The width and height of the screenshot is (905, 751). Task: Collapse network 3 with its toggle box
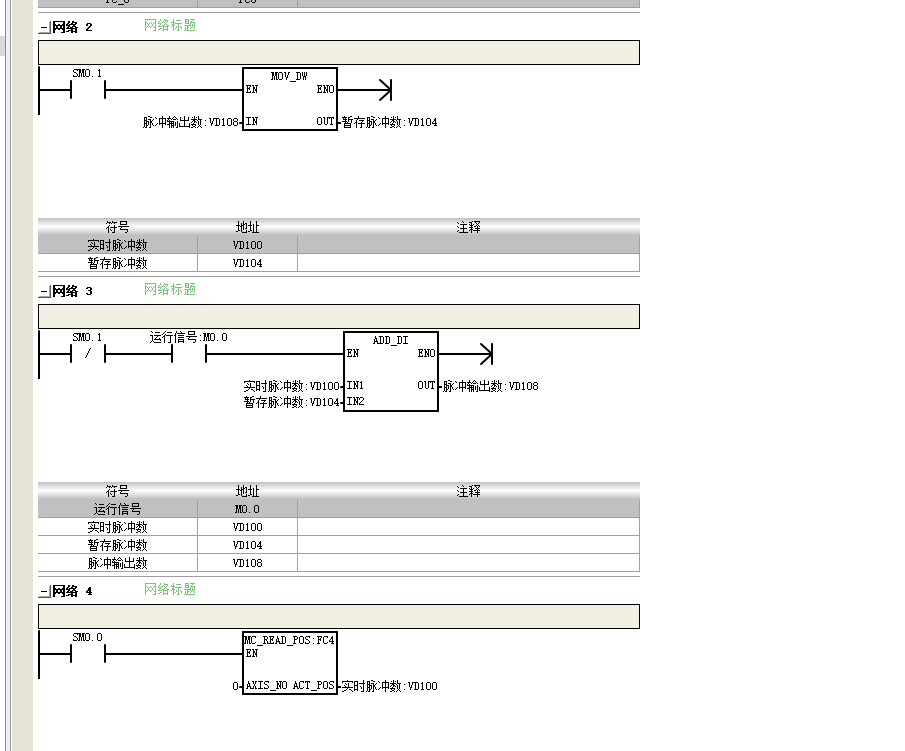(x=44, y=292)
